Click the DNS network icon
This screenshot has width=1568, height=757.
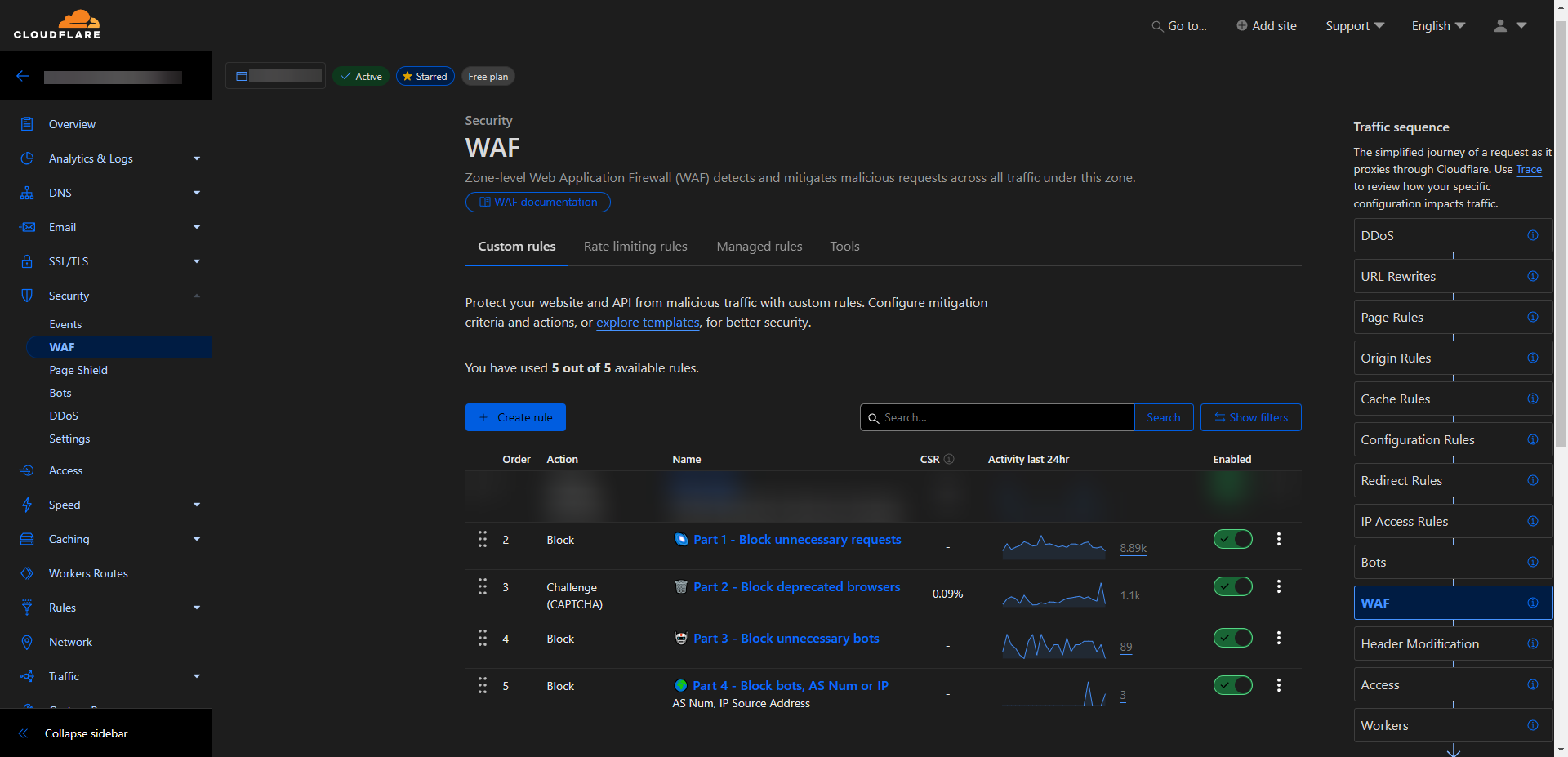point(27,193)
